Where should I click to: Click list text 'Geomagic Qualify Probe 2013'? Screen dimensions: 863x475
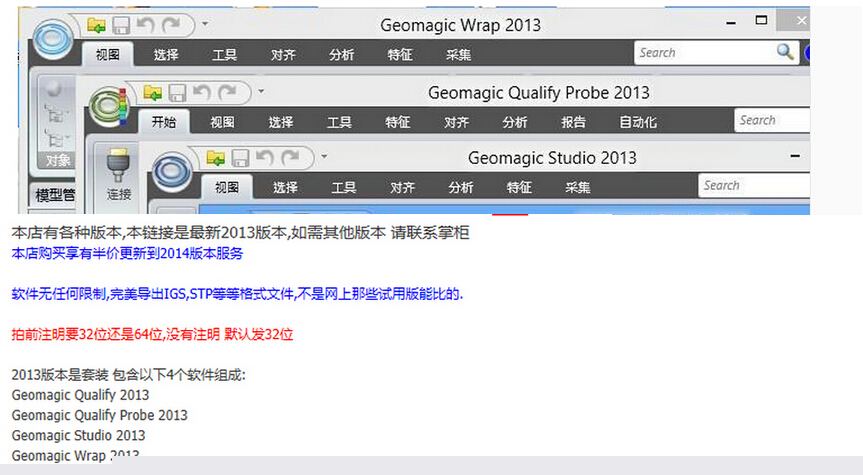[100, 415]
